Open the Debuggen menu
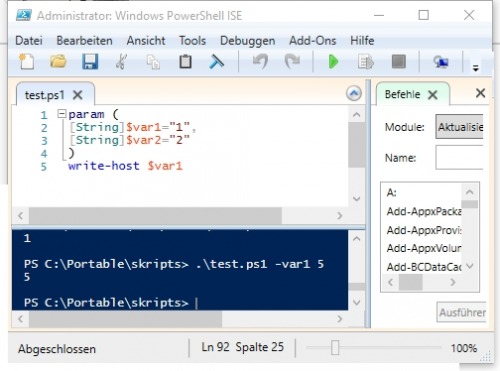Viewport: 500px width, 371px height. click(247, 41)
